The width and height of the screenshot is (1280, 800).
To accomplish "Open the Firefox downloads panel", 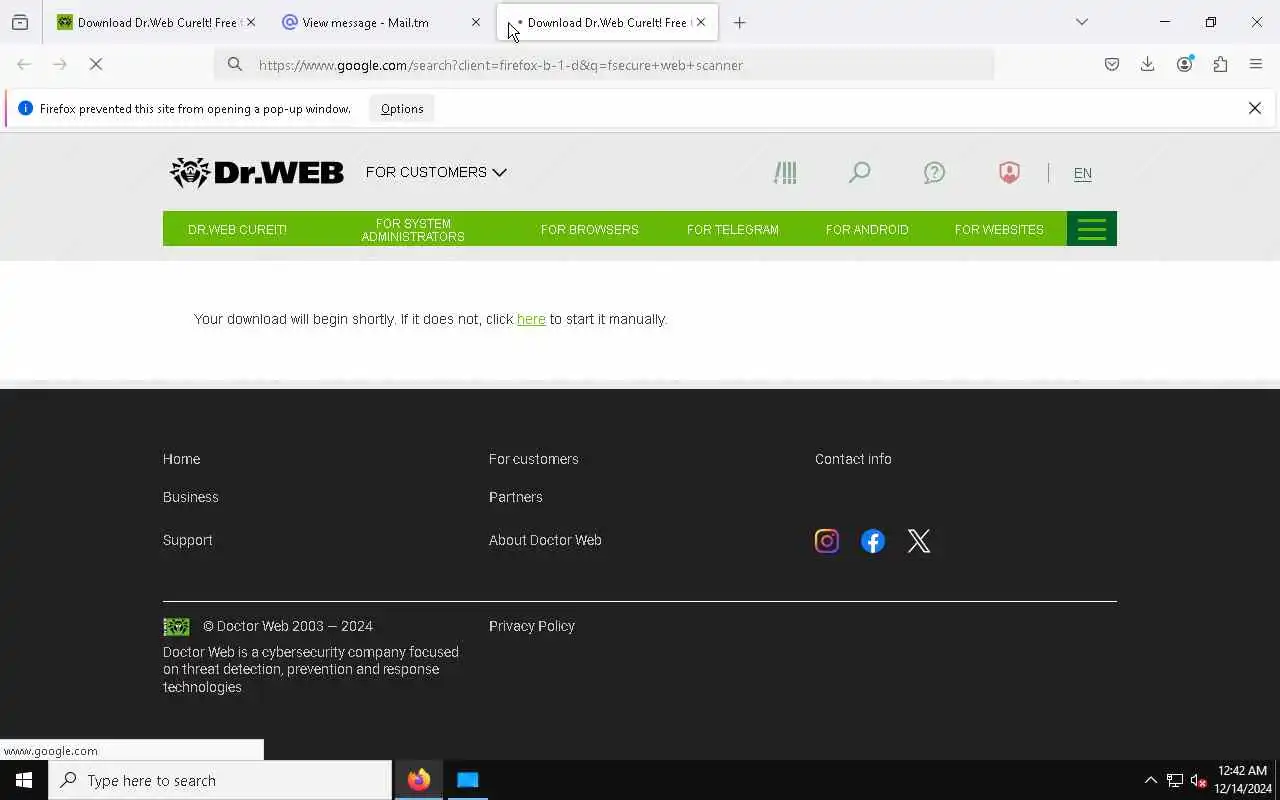I will pyautogui.click(x=1148, y=65).
